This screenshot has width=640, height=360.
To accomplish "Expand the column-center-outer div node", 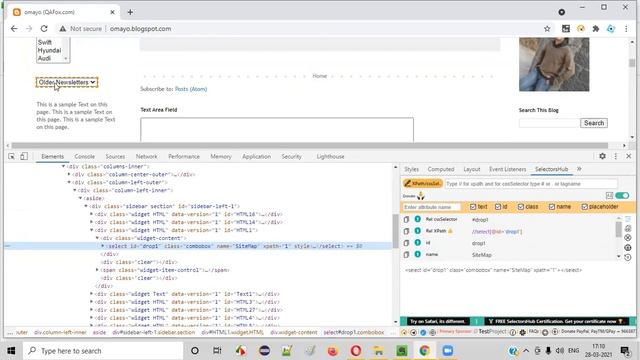I will (69, 174).
